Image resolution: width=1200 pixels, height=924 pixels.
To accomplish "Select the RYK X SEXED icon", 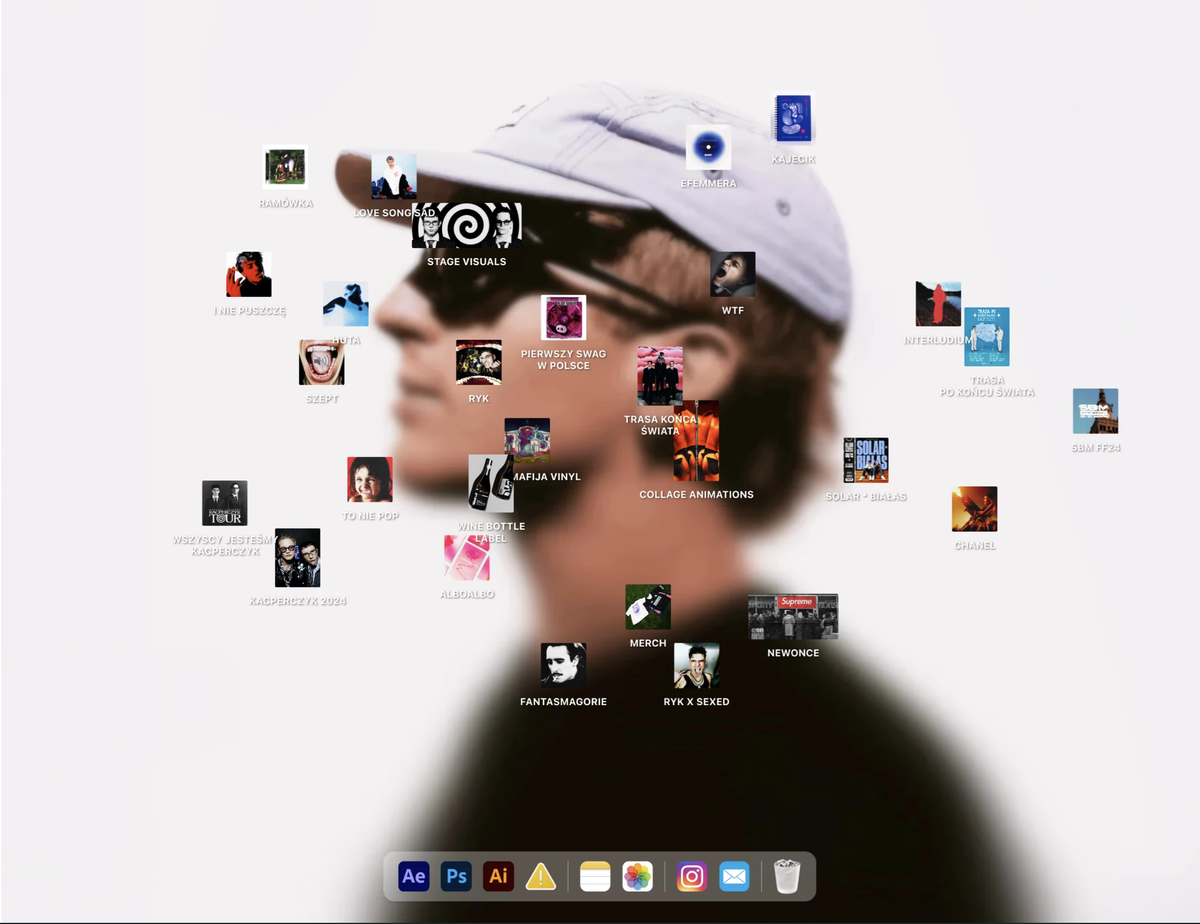I will tap(696, 665).
